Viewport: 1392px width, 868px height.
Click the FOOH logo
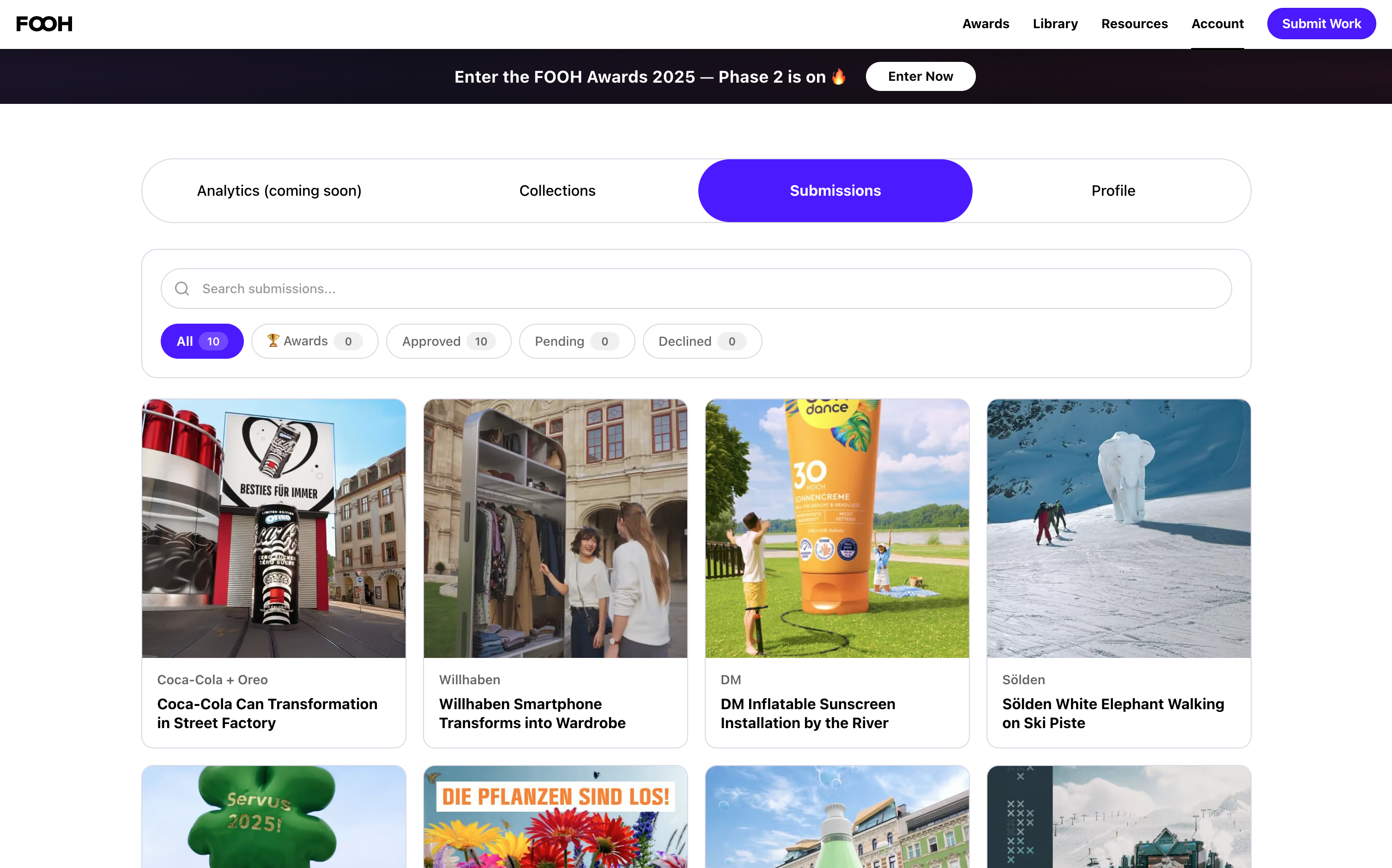pyautogui.click(x=44, y=24)
